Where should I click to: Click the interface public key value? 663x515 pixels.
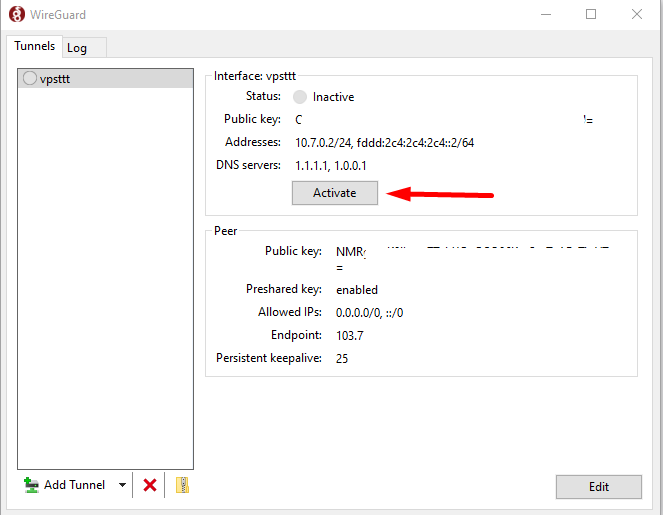[x=444, y=120]
